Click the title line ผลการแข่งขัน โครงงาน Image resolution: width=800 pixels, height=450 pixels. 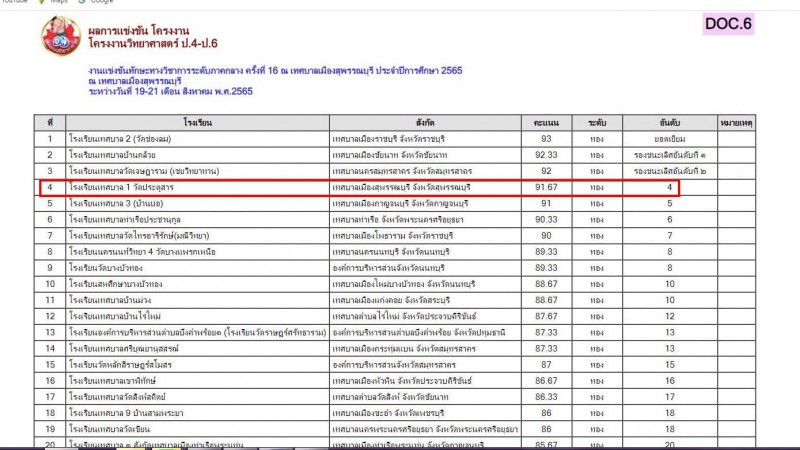point(138,31)
